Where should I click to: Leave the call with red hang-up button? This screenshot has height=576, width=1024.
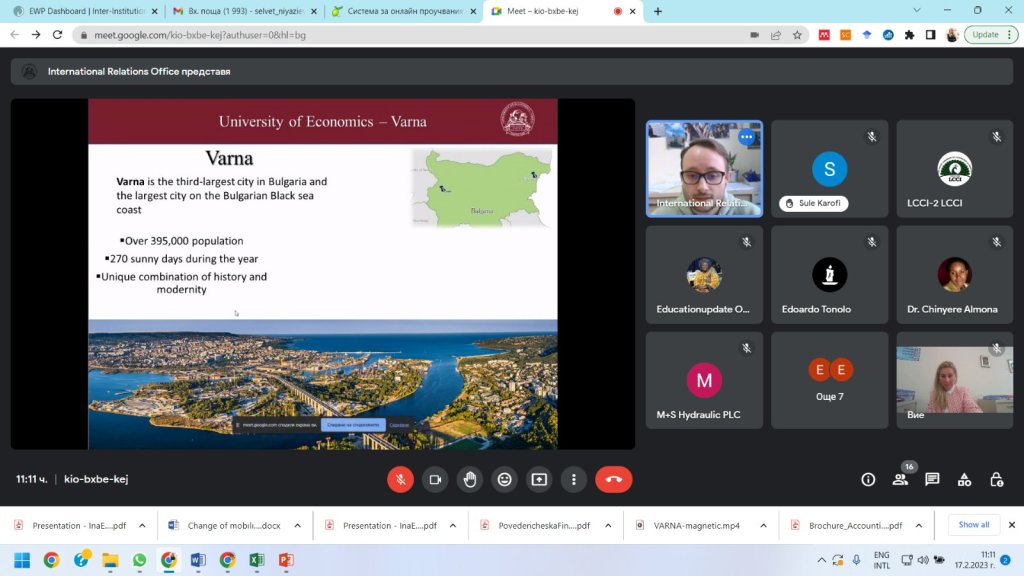(613, 479)
